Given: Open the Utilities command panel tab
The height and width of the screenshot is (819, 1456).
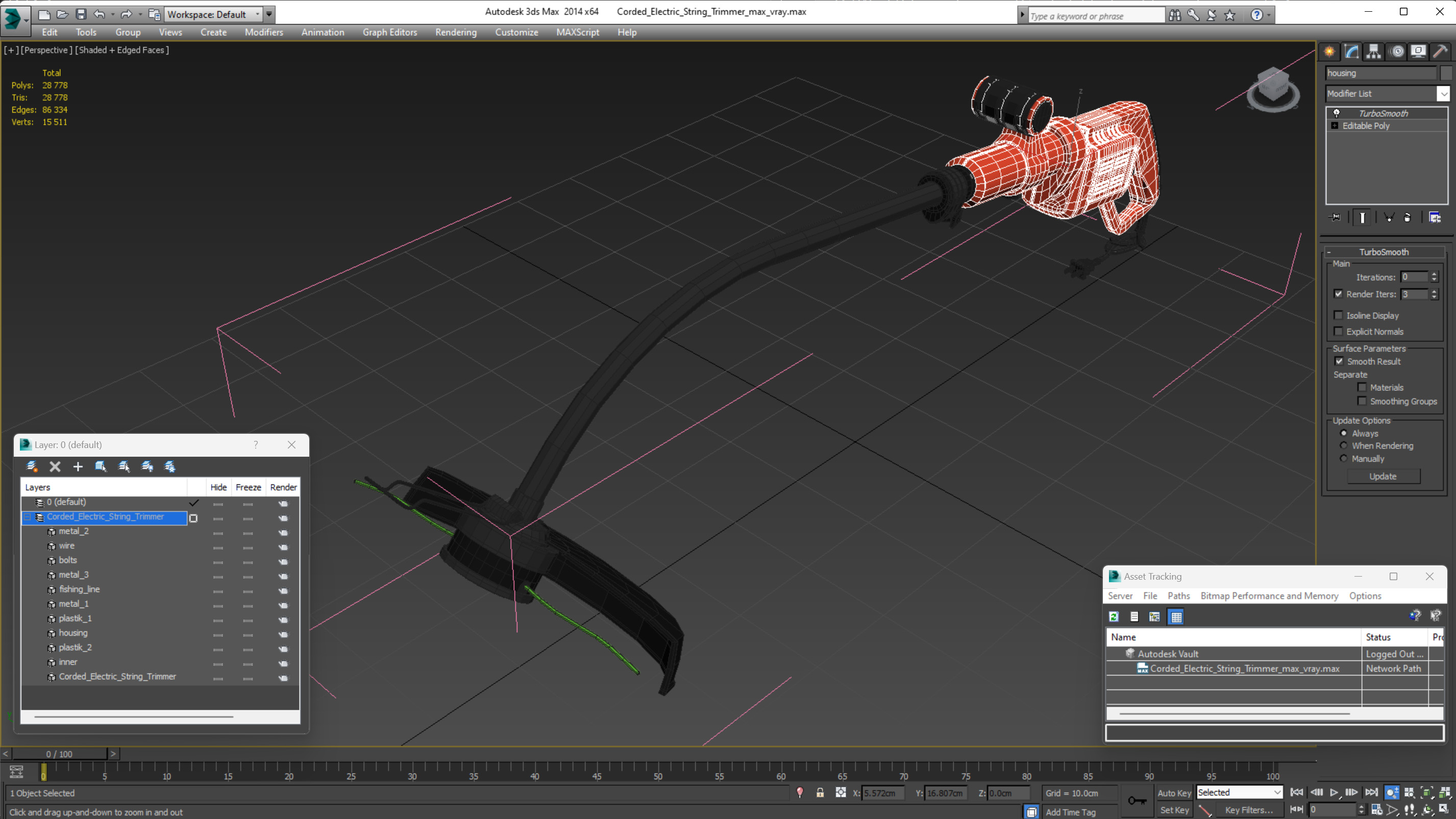Looking at the screenshot, I should (x=1440, y=52).
